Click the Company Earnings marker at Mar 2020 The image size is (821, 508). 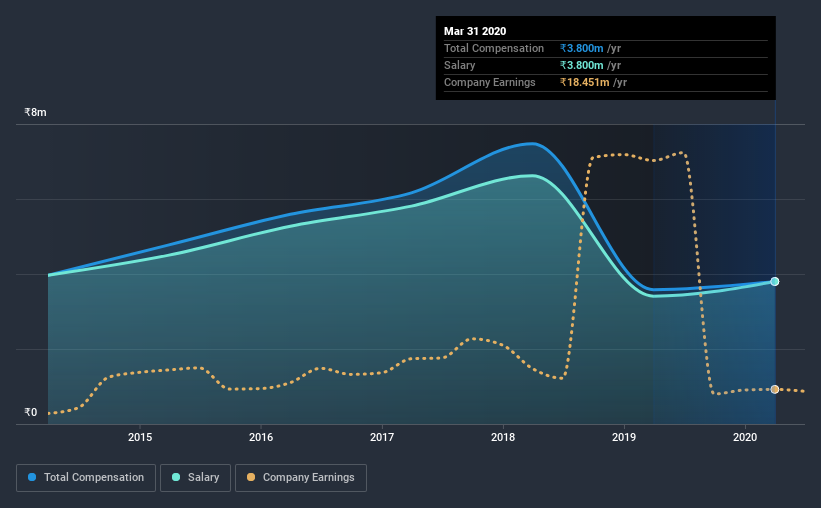coord(774,389)
